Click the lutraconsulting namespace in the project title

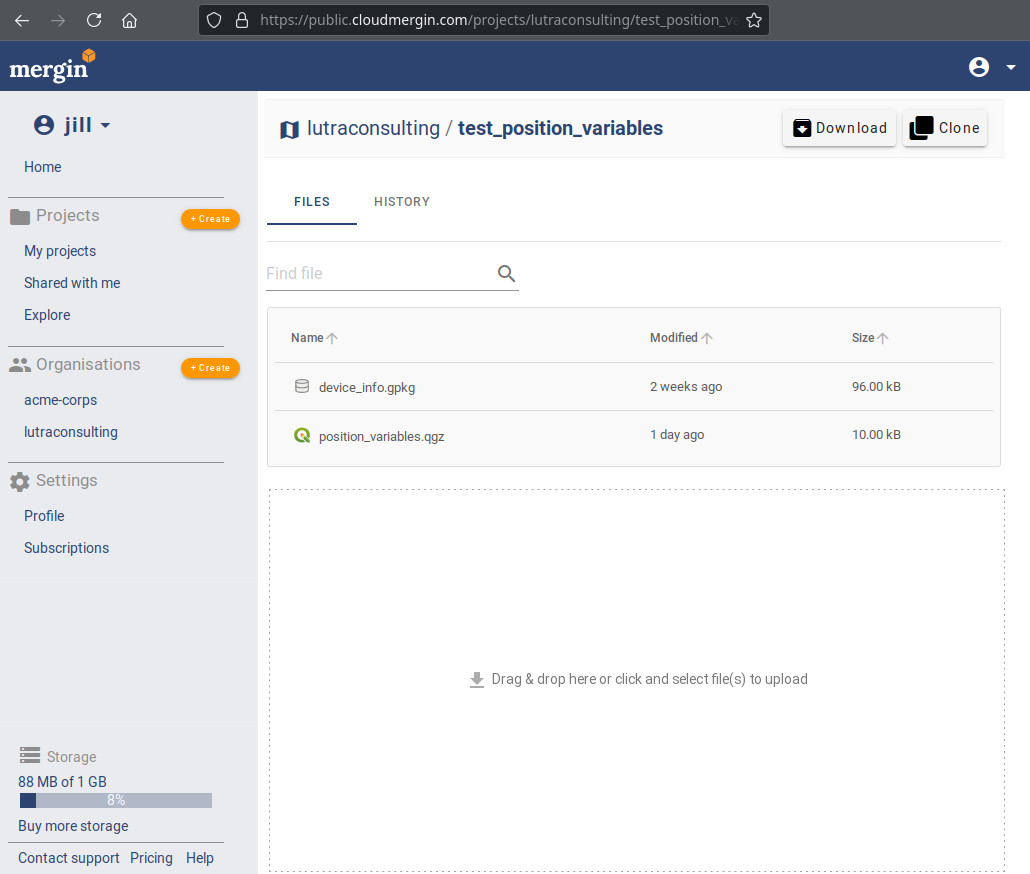tap(373, 128)
